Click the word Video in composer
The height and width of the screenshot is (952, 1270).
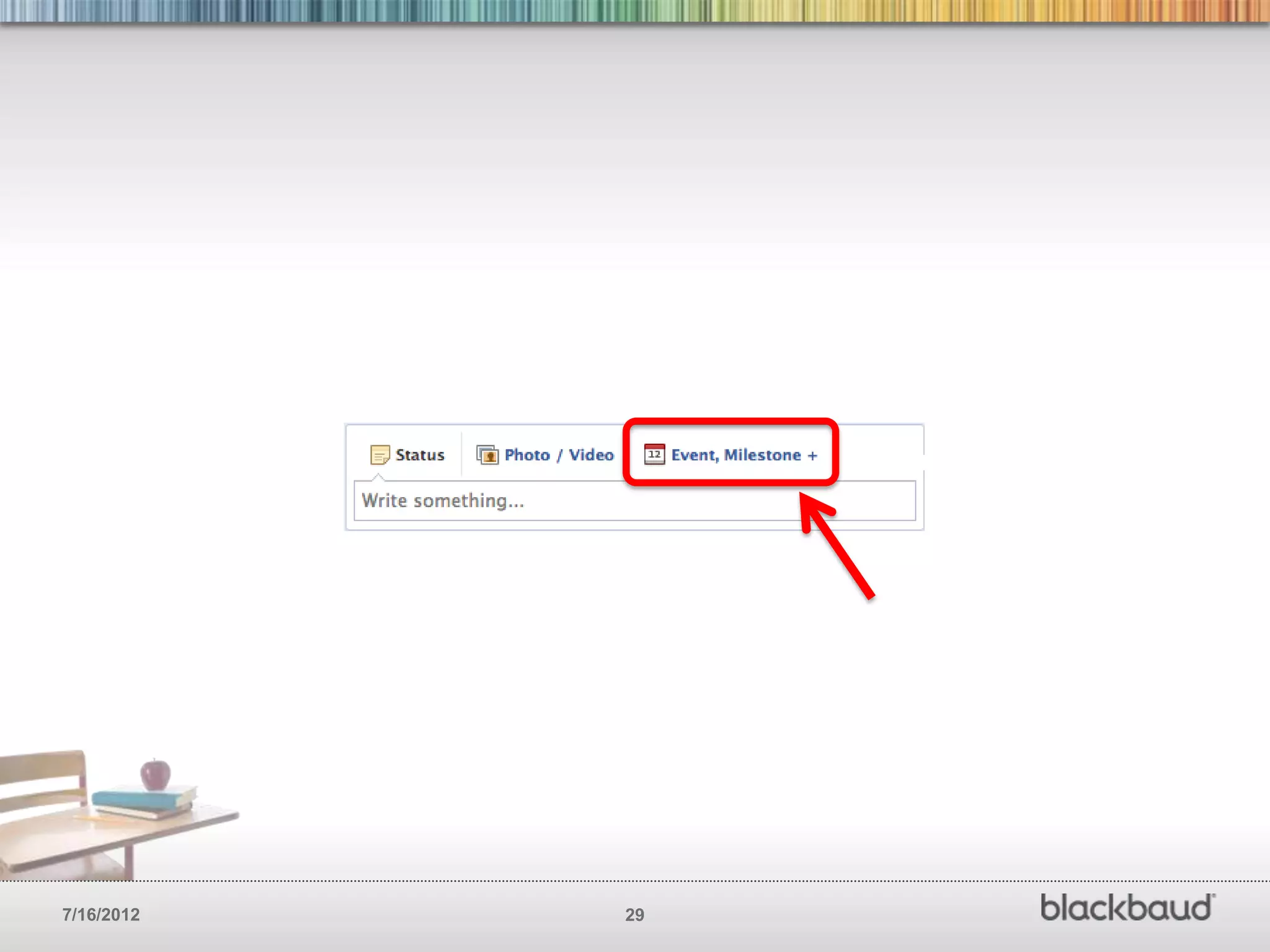click(591, 455)
